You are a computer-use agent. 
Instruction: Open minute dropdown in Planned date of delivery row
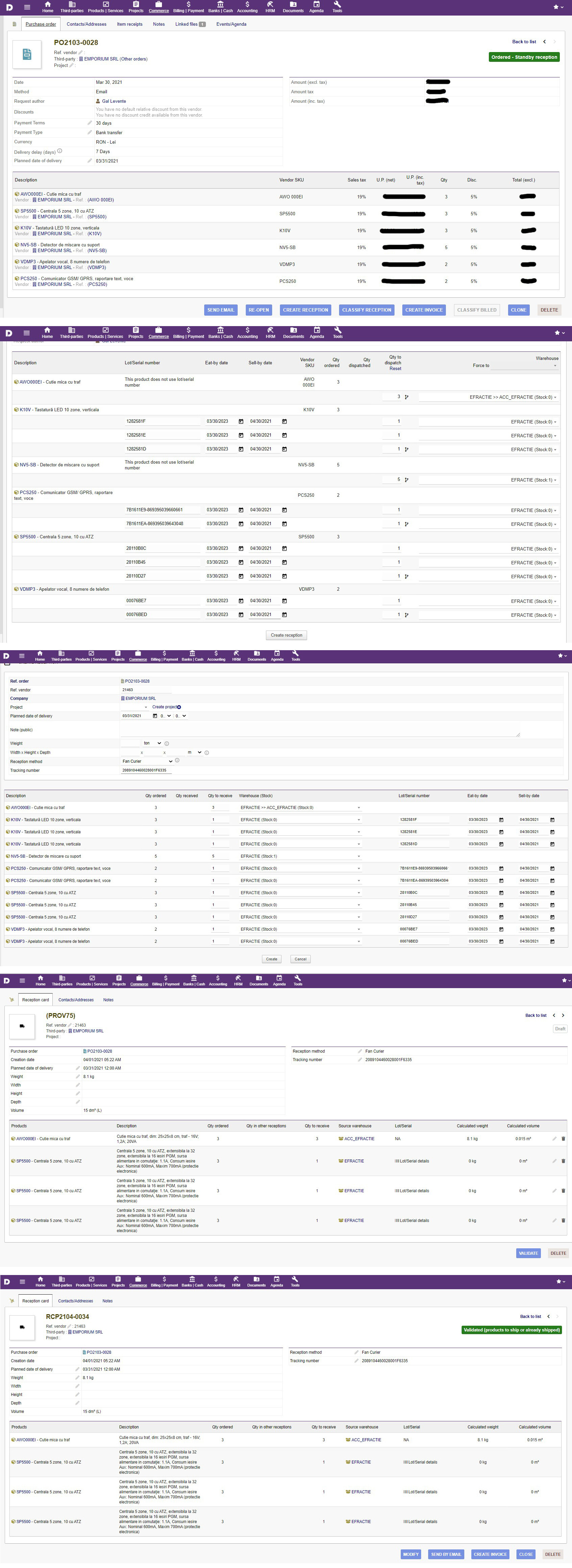[180, 716]
